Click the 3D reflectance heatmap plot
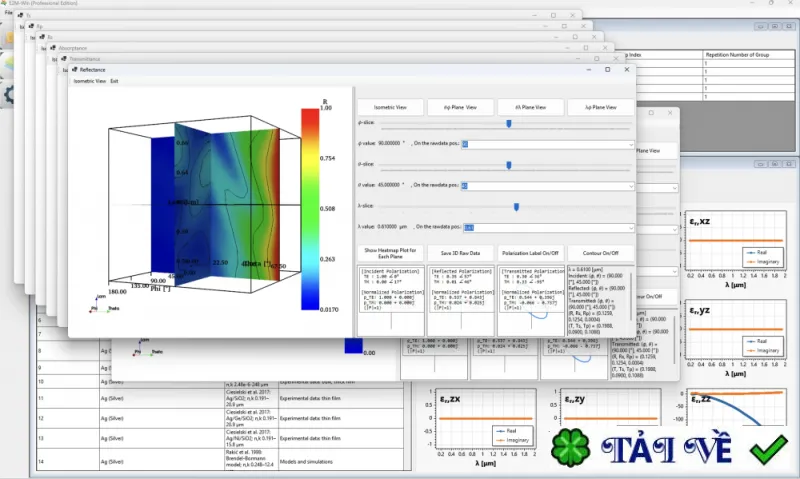This screenshot has width=800, height=479. coord(204,204)
